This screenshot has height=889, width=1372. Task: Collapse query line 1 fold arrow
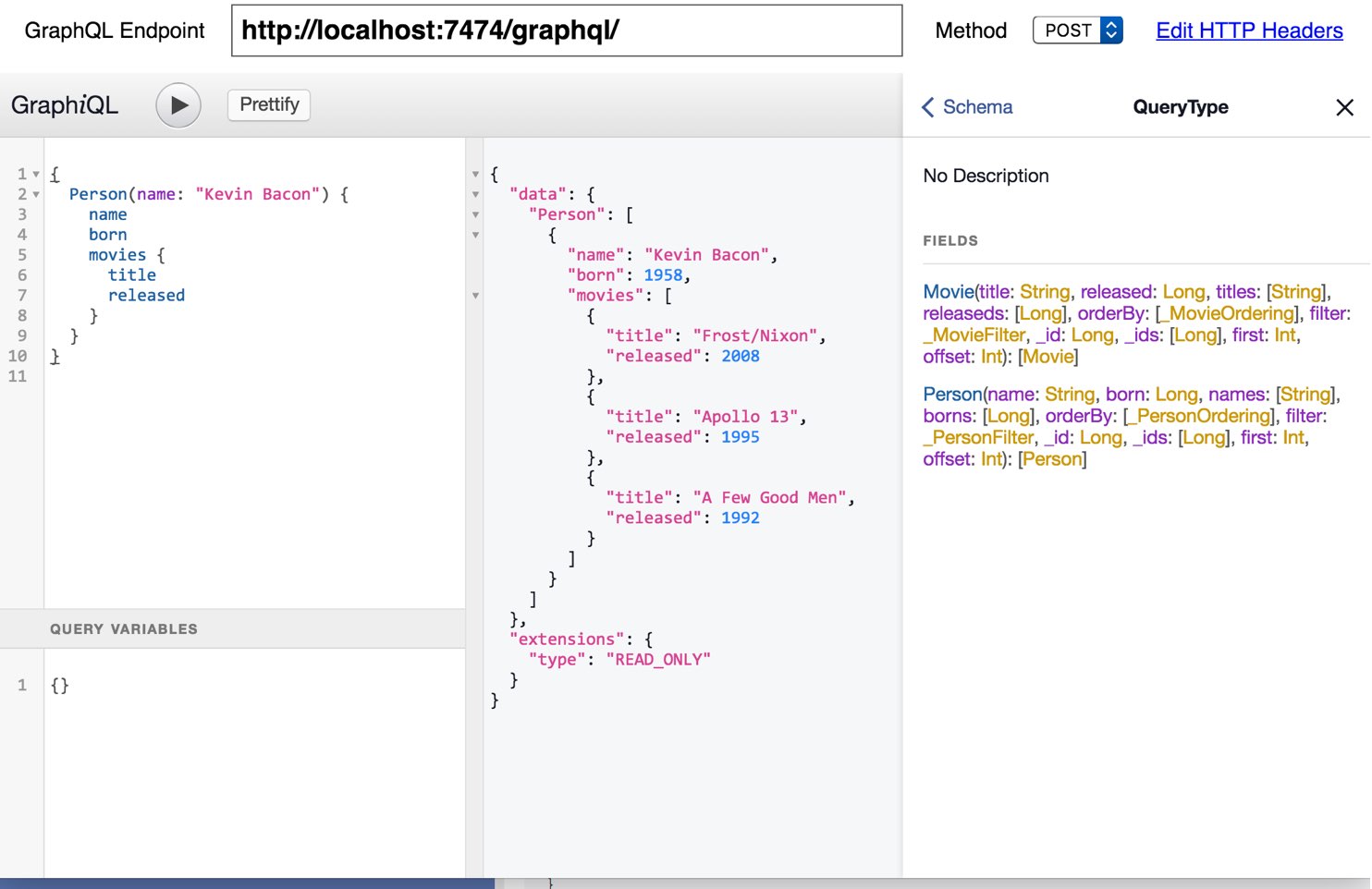pos(36,174)
